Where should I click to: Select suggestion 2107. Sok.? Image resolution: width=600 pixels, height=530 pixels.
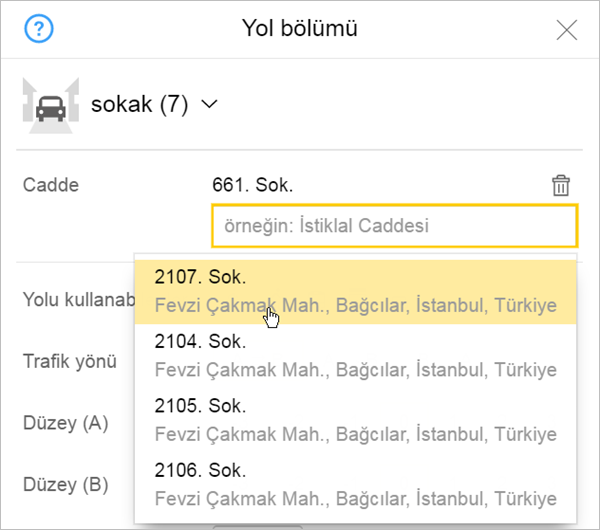pos(355,292)
